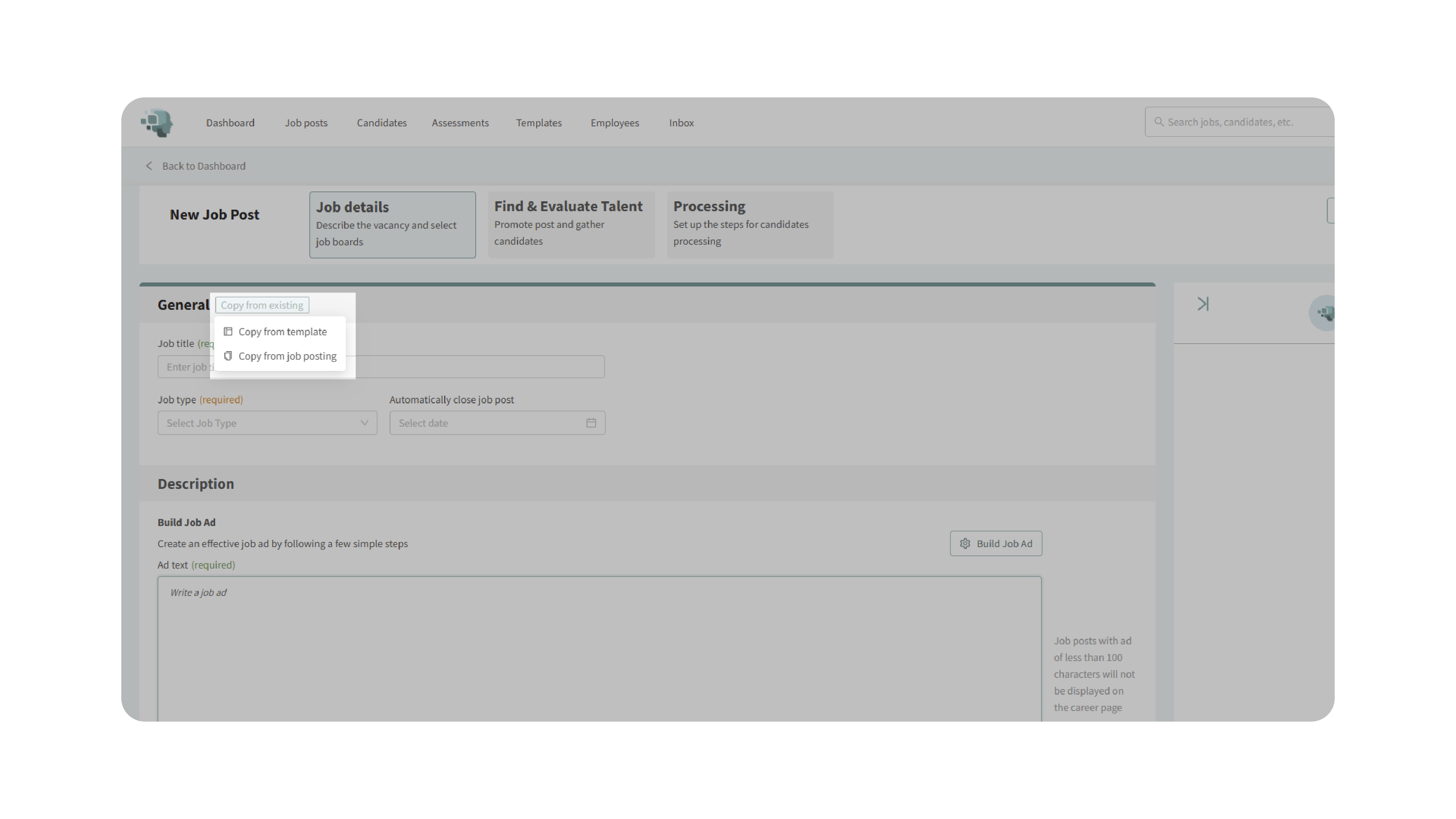The height and width of the screenshot is (819, 1456).
Task: Click the search magnifier icon
Action: (x=1159, y=122)
